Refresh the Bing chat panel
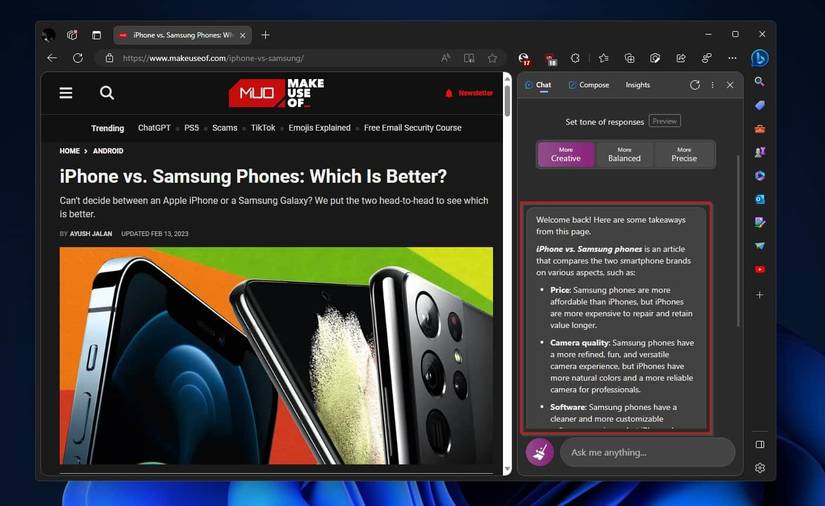The width and height of the screenshot is (825, 506). pos(695,85)
